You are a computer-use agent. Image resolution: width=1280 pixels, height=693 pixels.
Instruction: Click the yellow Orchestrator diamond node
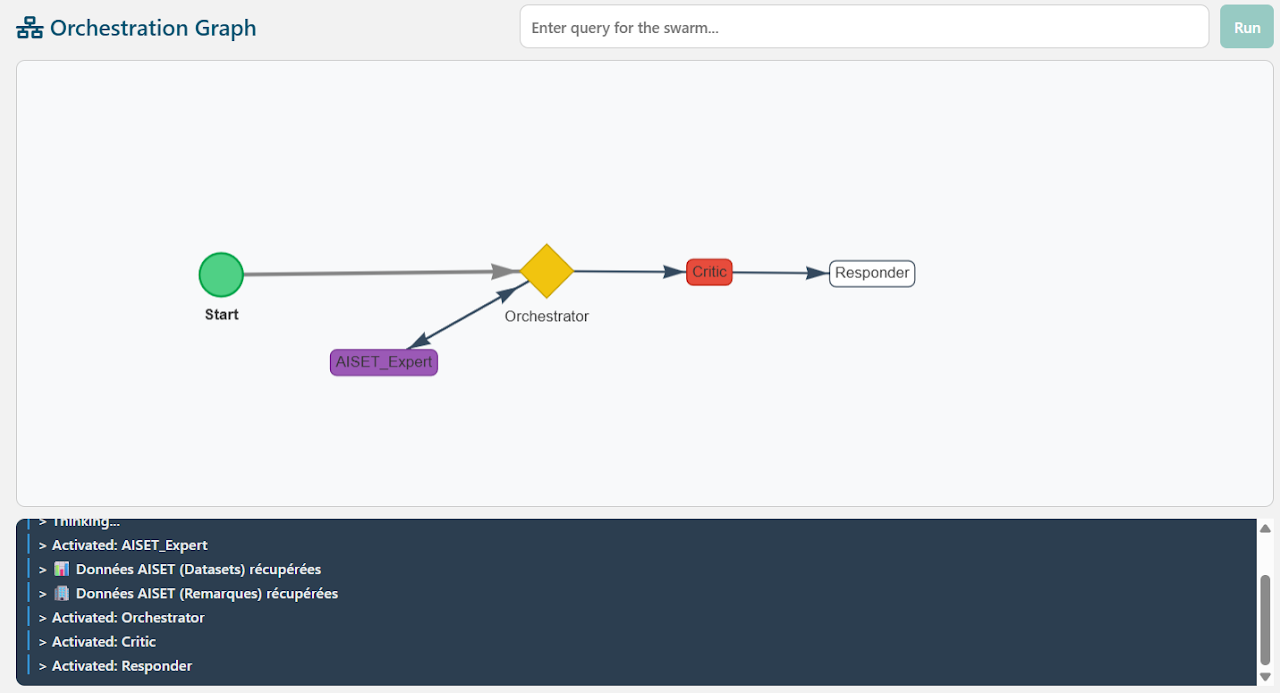[x=547, y=271]
